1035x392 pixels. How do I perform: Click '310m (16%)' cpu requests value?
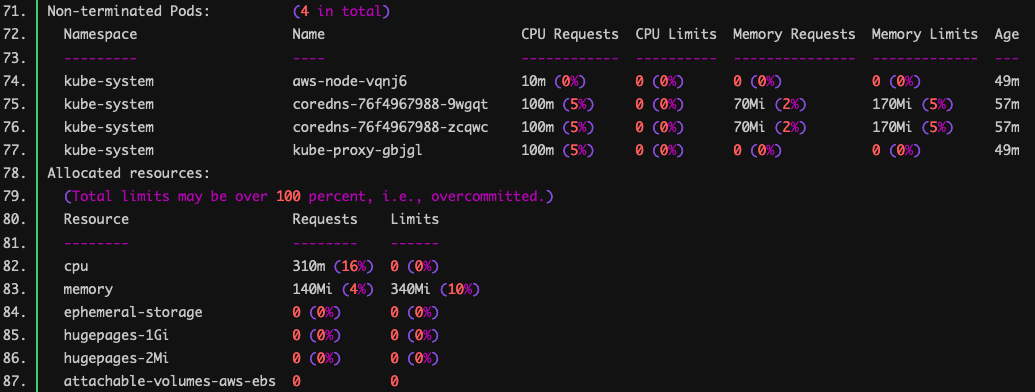[333, 266]
